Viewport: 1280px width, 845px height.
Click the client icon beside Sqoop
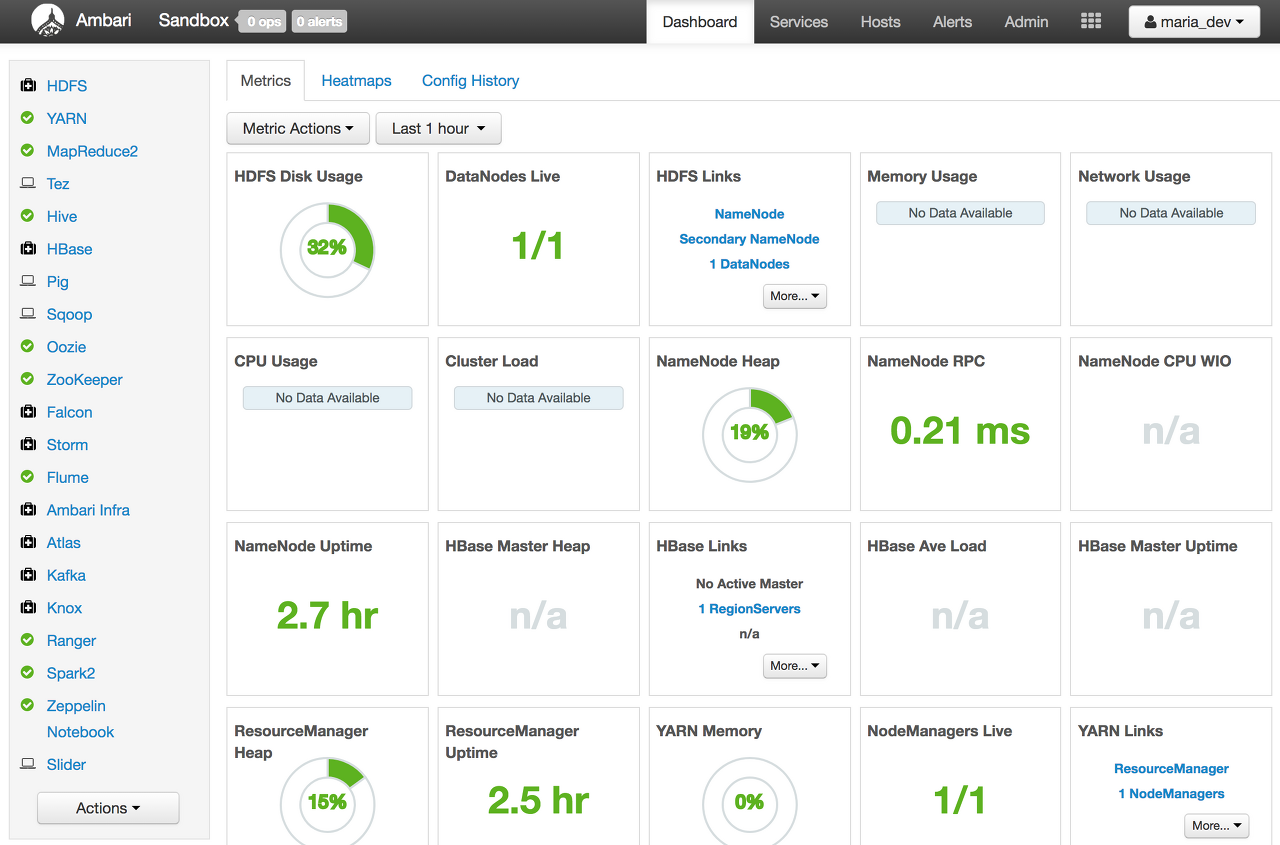tap(28, 314)
